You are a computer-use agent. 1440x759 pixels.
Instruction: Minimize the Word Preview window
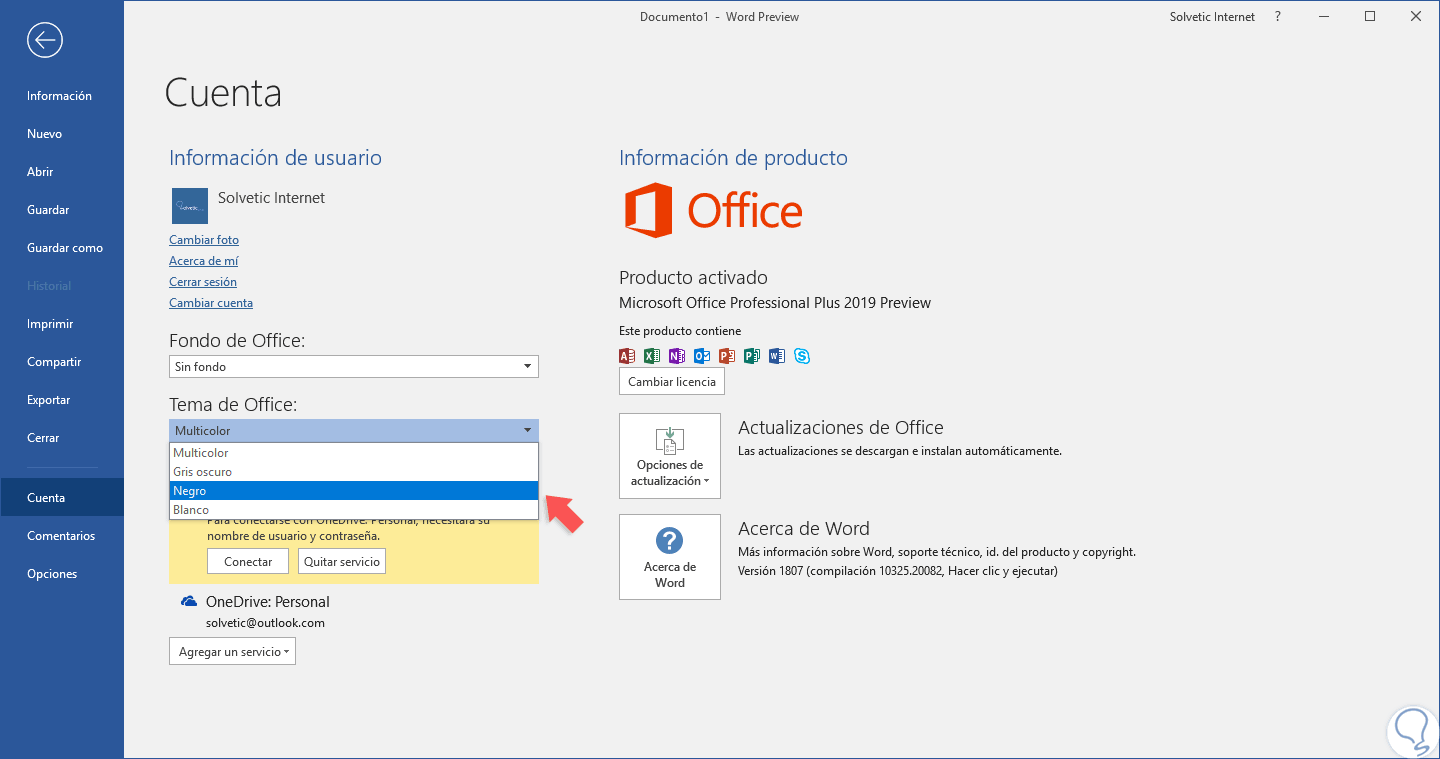point(1324,17)
